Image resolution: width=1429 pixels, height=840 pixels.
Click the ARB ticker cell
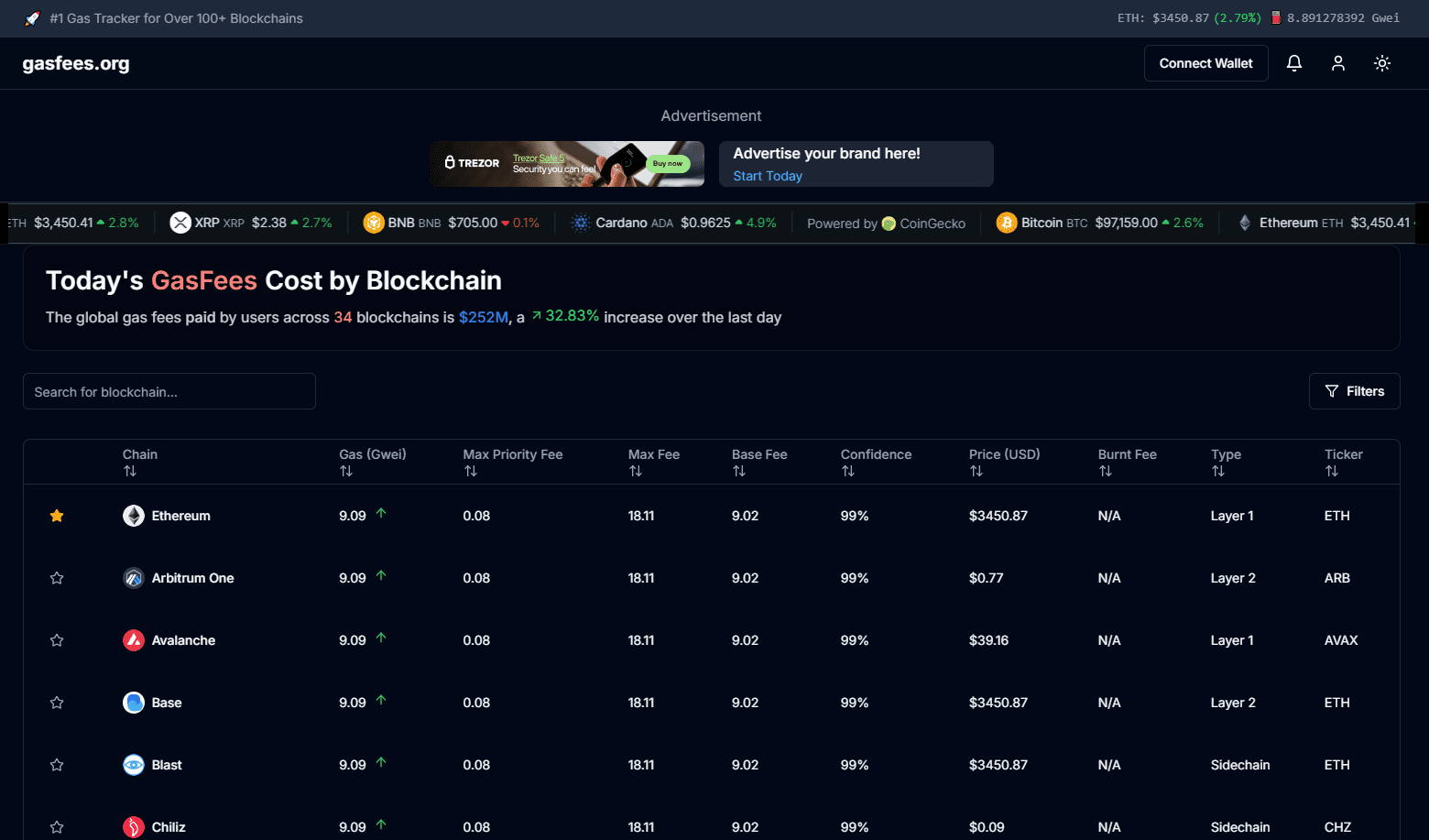click(1337, 578)
